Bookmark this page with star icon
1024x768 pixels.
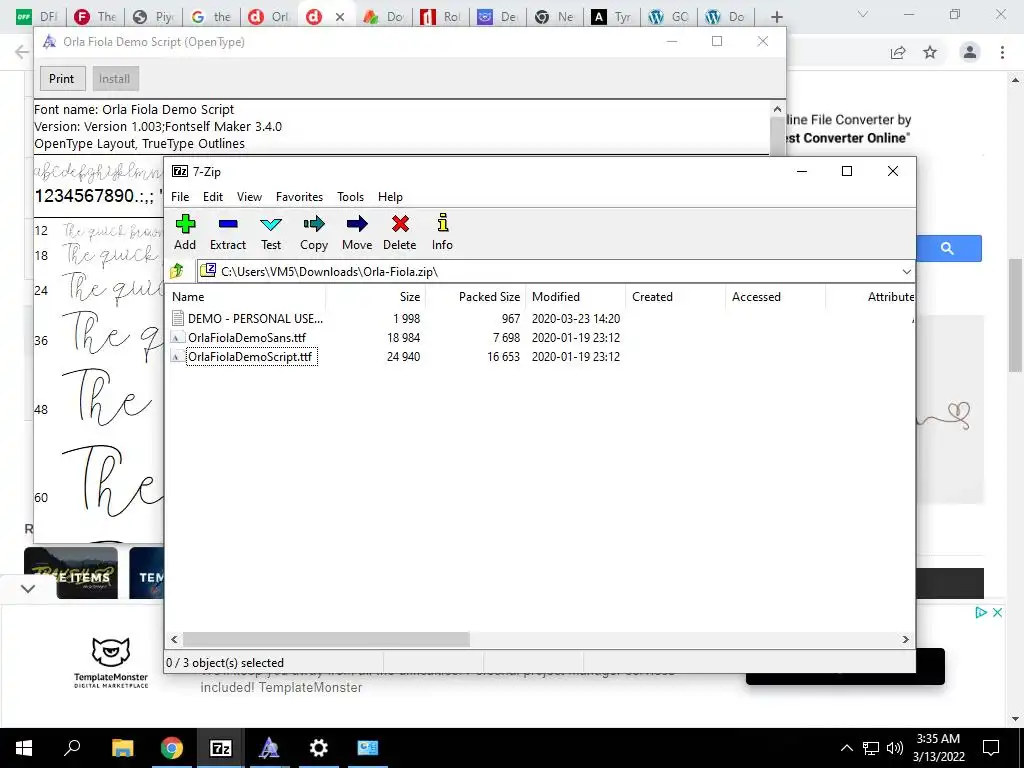point(930,52)
